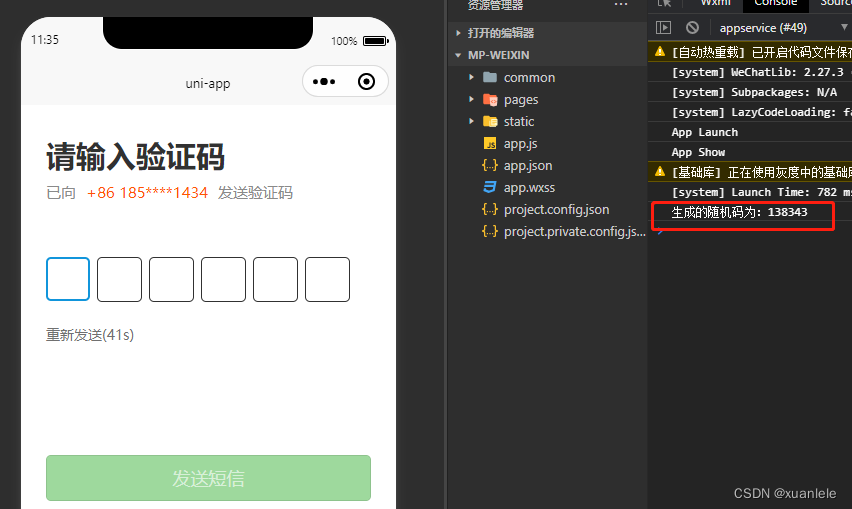Click the Subpackages: N/A log line
This screenshot has height=509, width=852.
pos(754,92)
